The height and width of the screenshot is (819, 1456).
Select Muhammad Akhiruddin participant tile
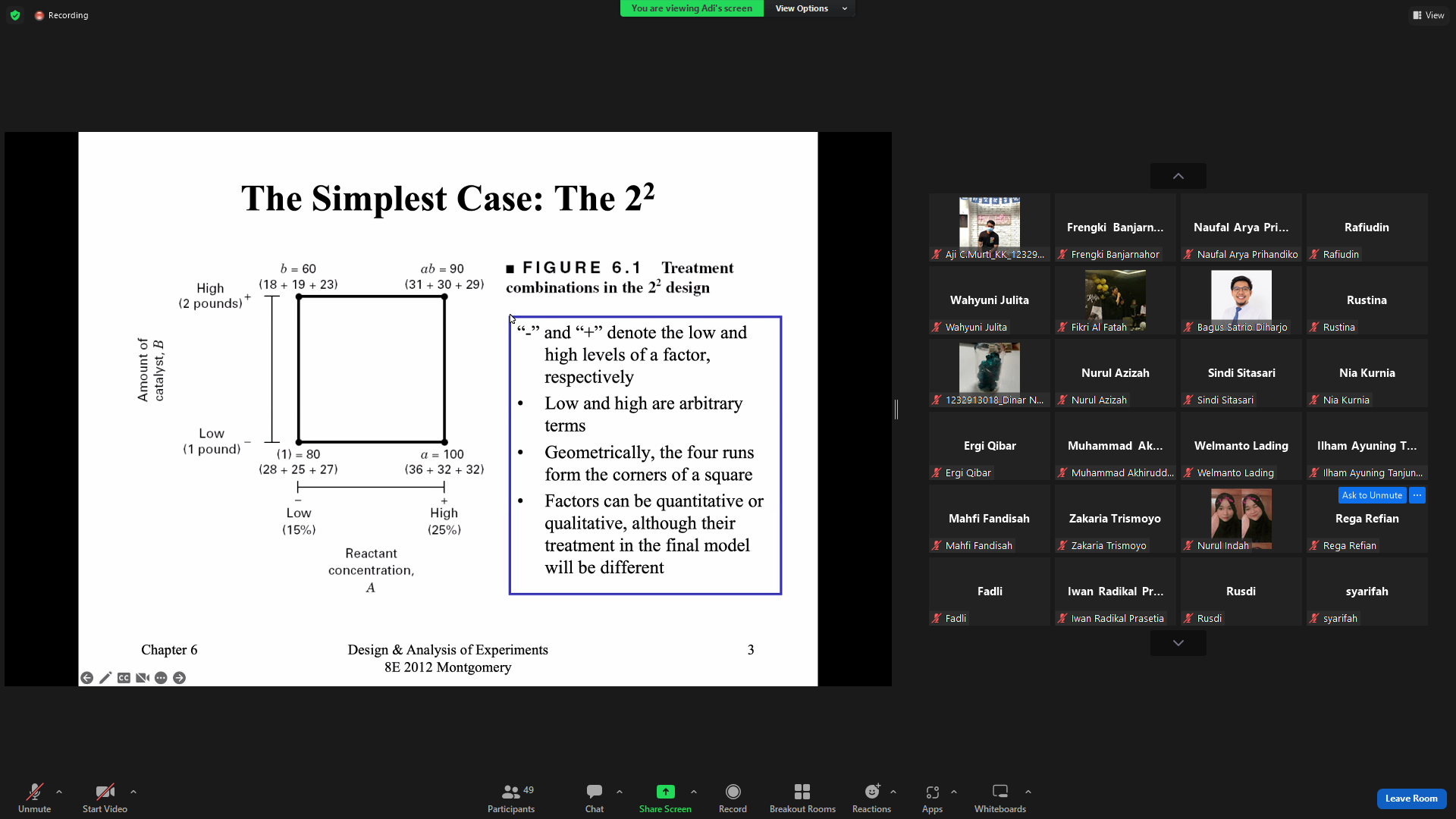point(1115,446)
